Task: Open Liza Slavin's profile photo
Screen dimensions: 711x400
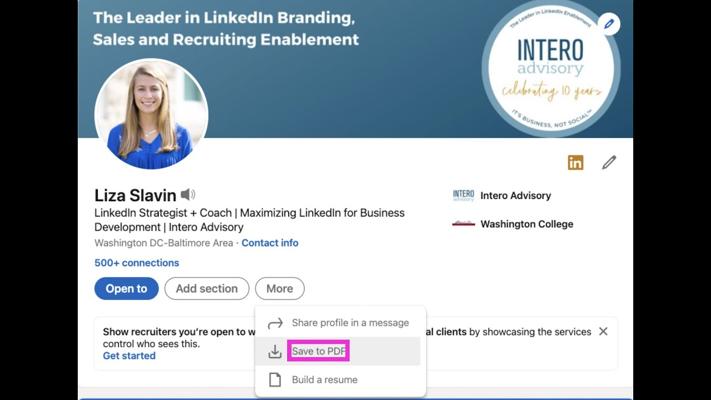Action: [x=151, y=113]
